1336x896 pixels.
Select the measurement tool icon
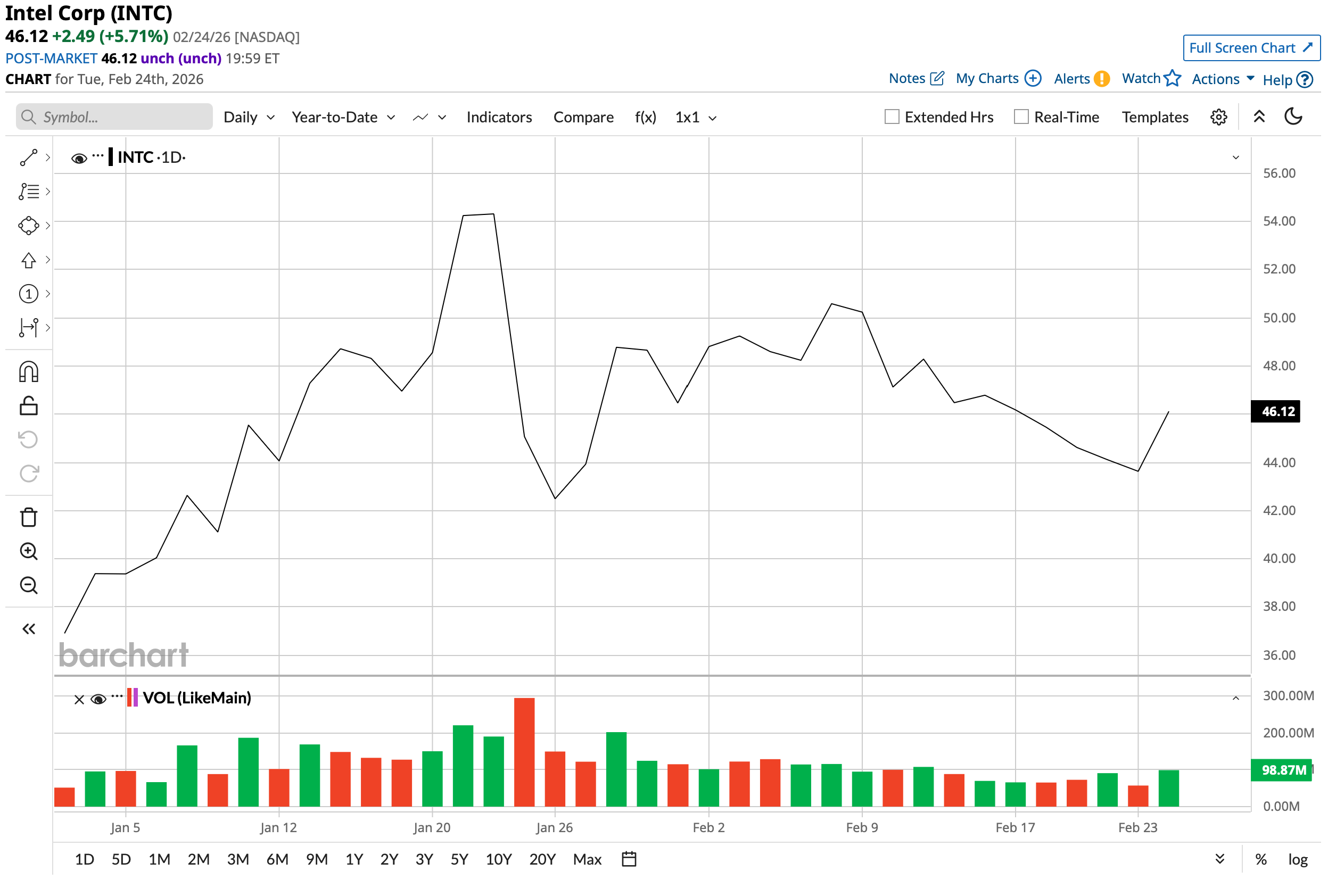[x=29, y=328]
